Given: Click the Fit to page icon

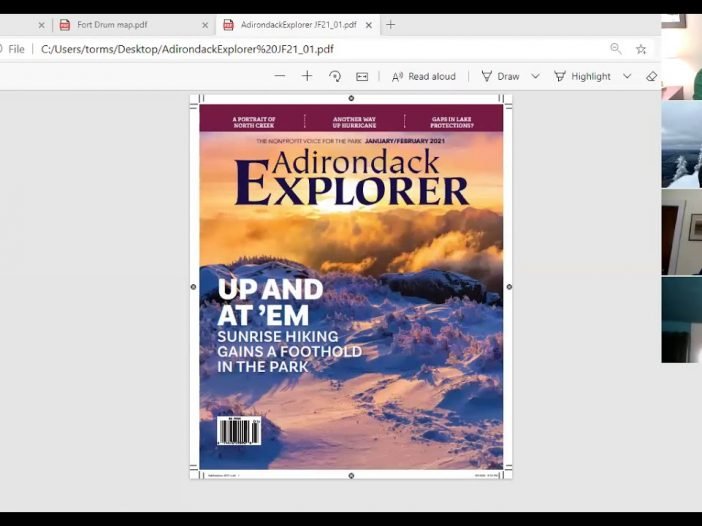Looking at the screenshot, I should 362,77.
